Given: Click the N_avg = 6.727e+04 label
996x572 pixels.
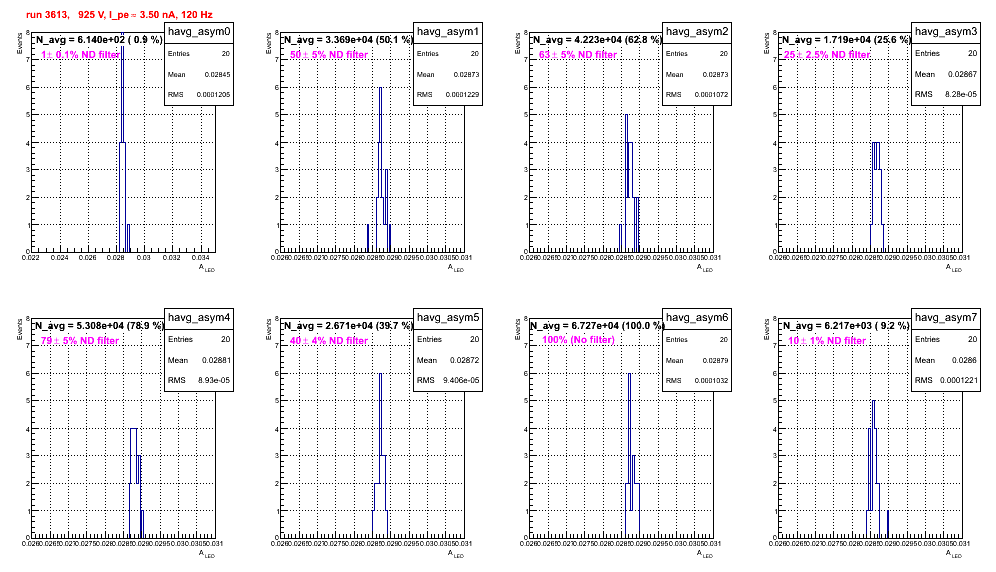Looking at the screenshot, I should tap(597, 326).
